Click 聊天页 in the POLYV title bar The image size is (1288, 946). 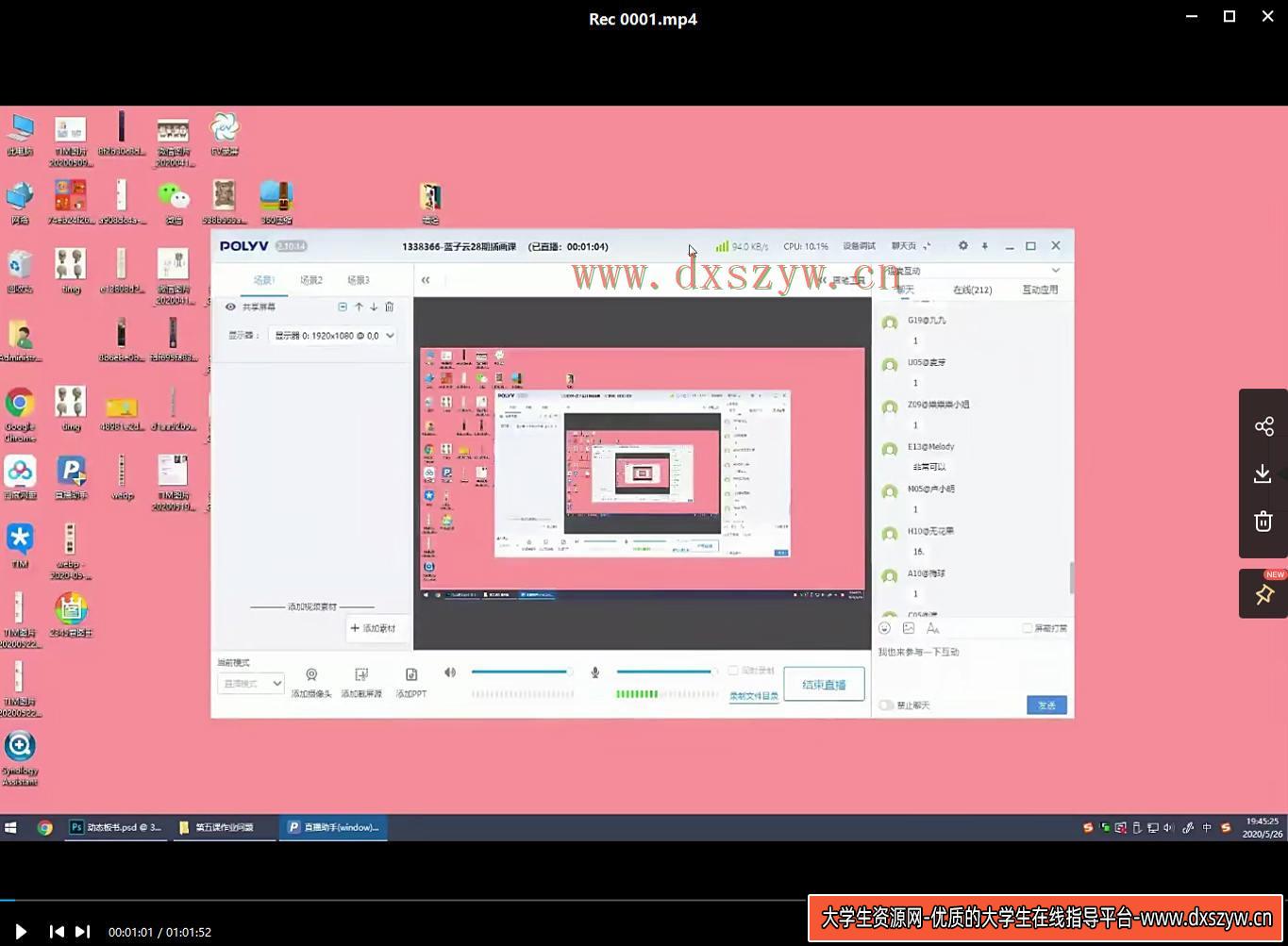pyautogui.click(x=904, y=246)
